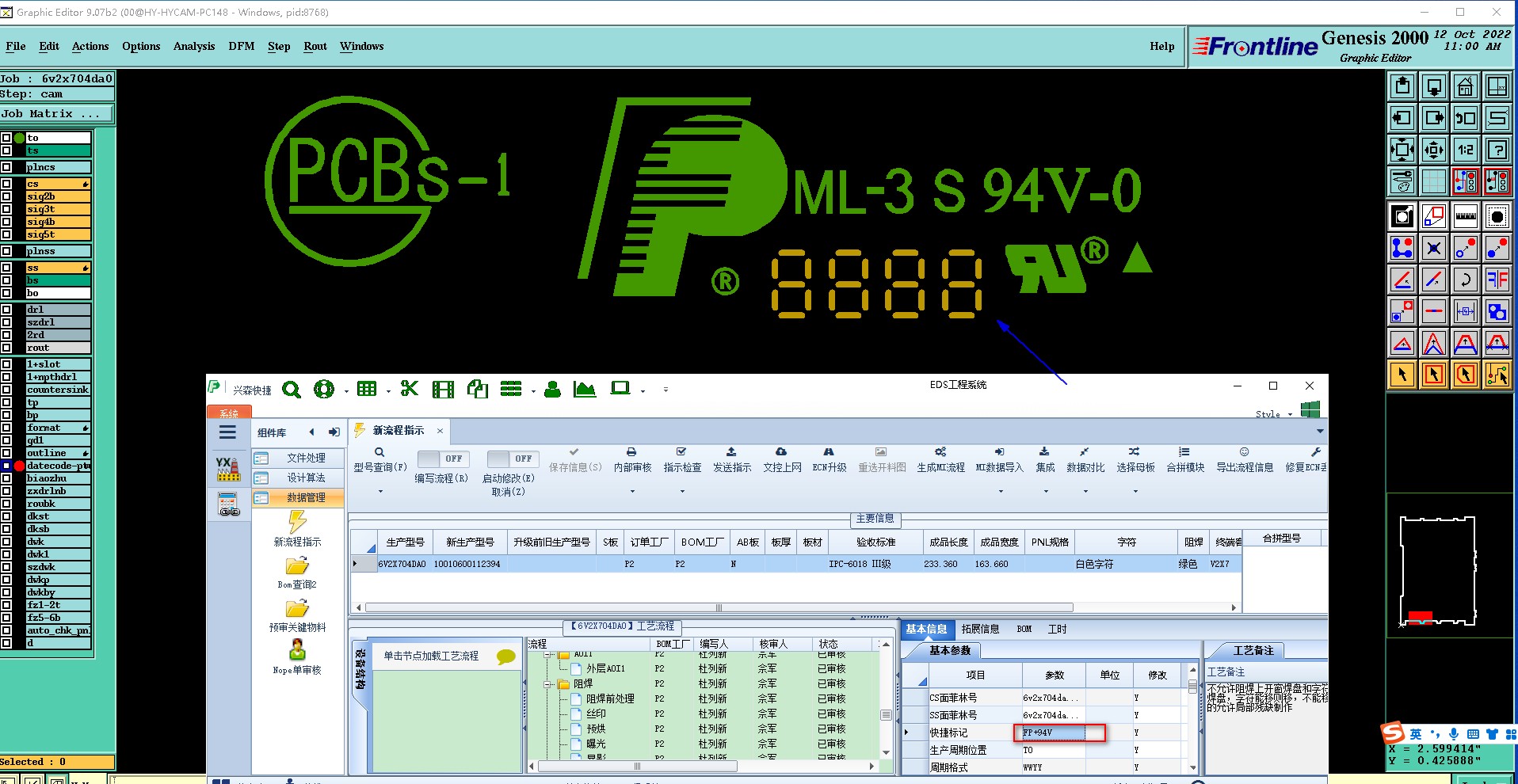The height and width of the screenshot is (784, 1518).
Task: Expand the 型号查询(F) dropdown arrow
Action: [380, 492]
